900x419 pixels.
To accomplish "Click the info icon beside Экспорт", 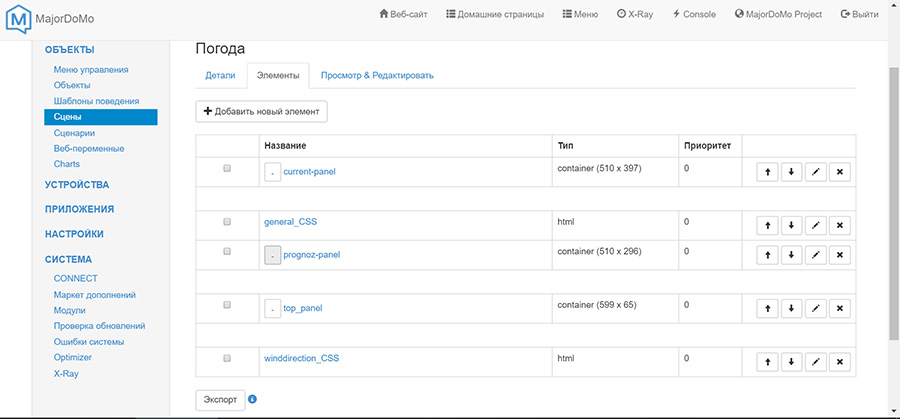I will 252,399.
